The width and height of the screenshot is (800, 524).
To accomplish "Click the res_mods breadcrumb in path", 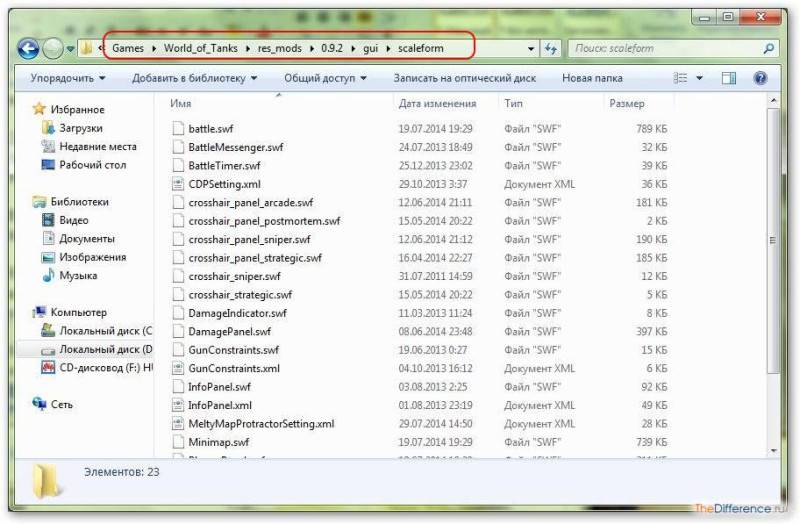I will [x=282, y=48].
